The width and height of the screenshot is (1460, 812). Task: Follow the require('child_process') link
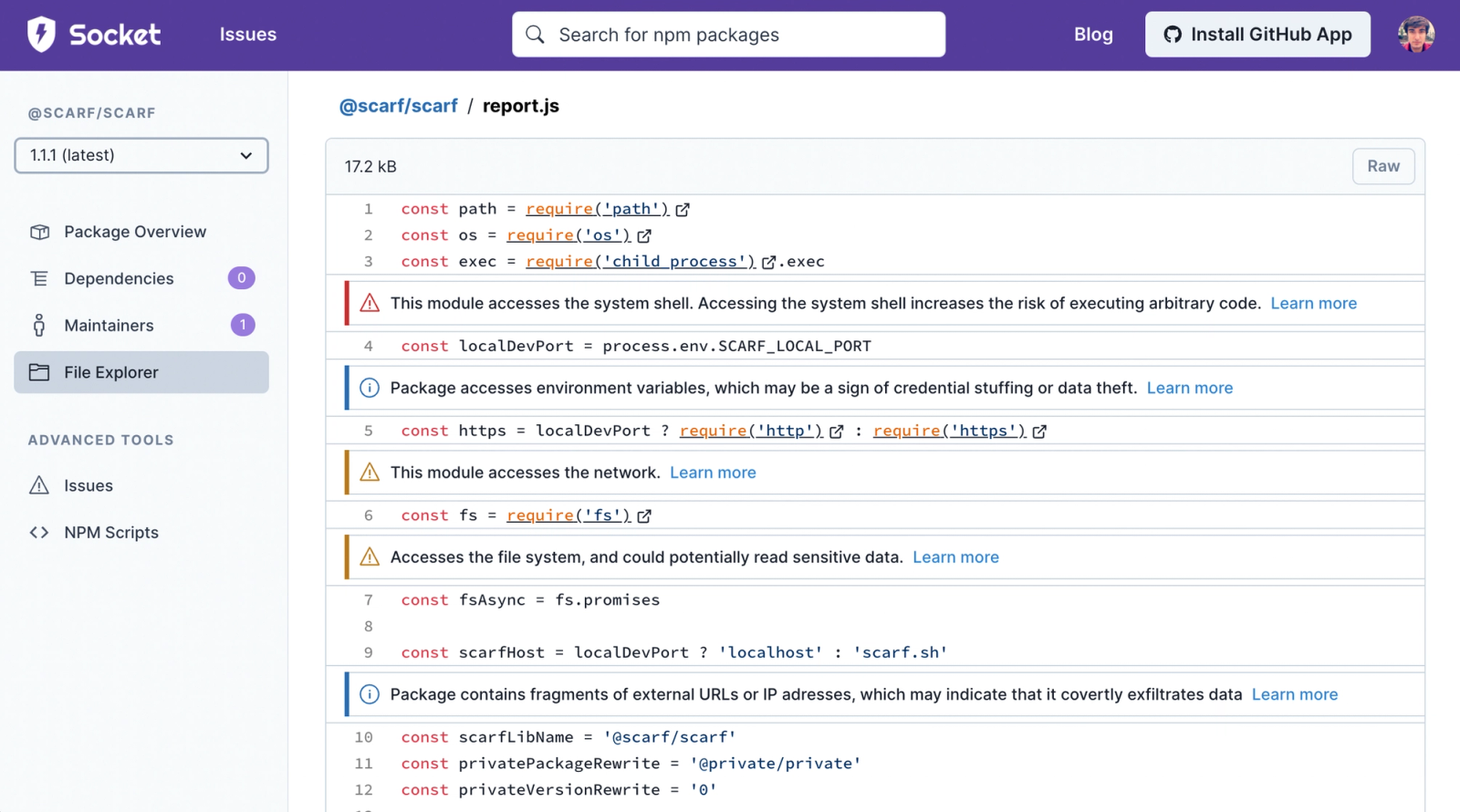[641, 262]
